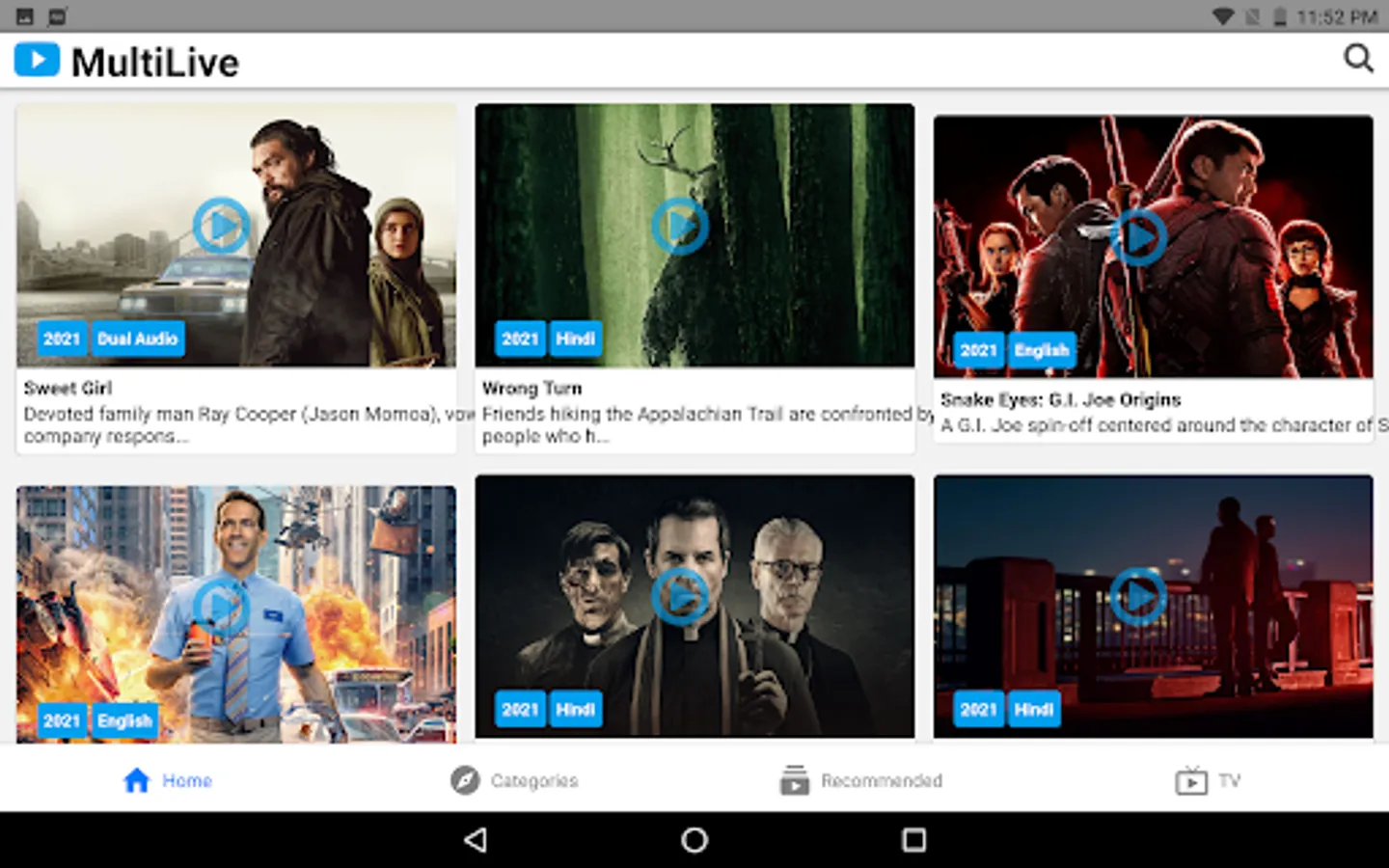Viewport: 1389px width, 868px height.
Task: Open the Recommended tab
Action: coord(861,780)
